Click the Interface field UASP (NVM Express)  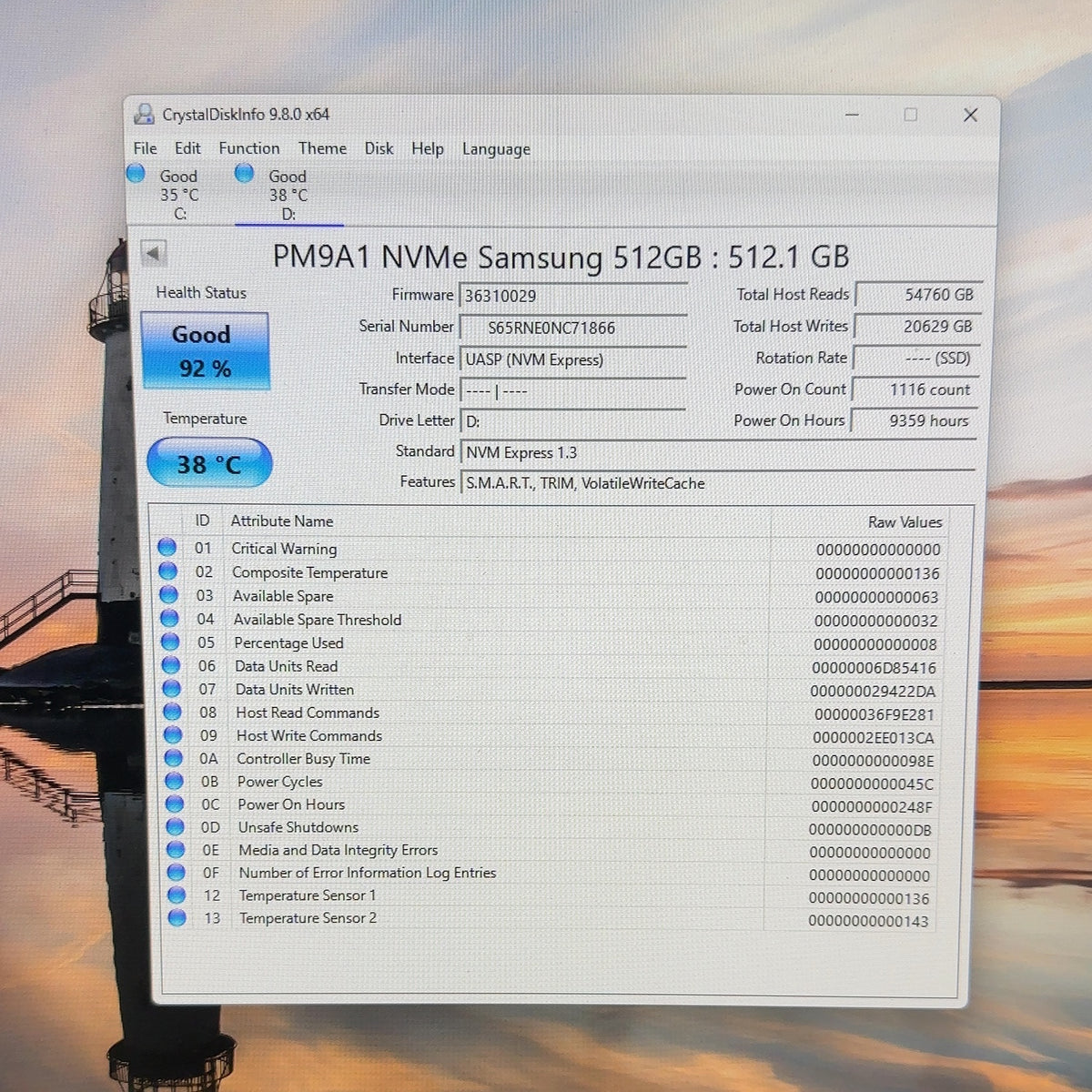573,359
